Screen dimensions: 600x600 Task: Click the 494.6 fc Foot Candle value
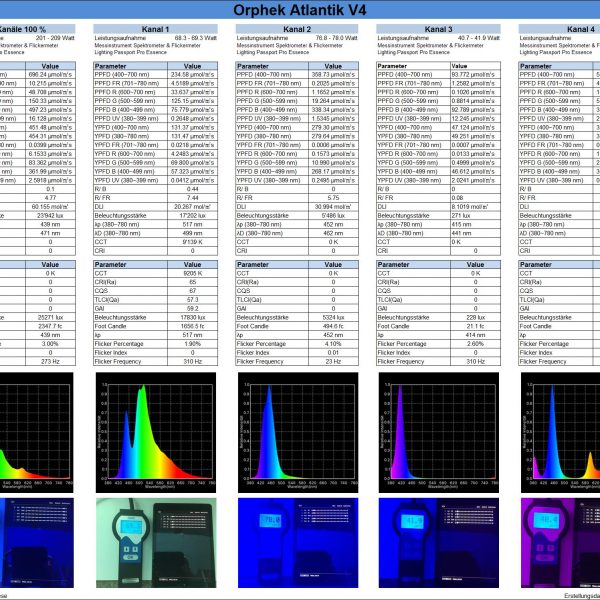click(x=333, y=326)
